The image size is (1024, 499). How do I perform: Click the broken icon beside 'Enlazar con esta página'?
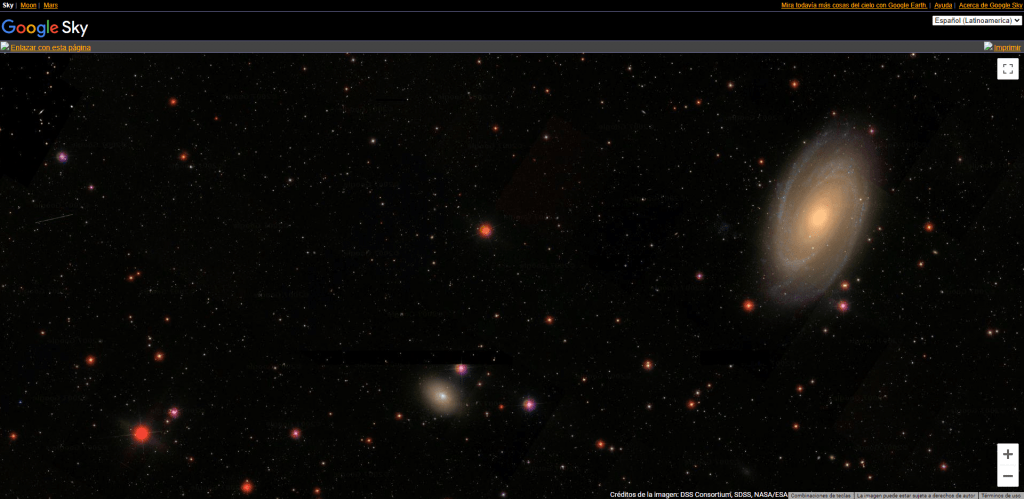click(x=5, y=46)
